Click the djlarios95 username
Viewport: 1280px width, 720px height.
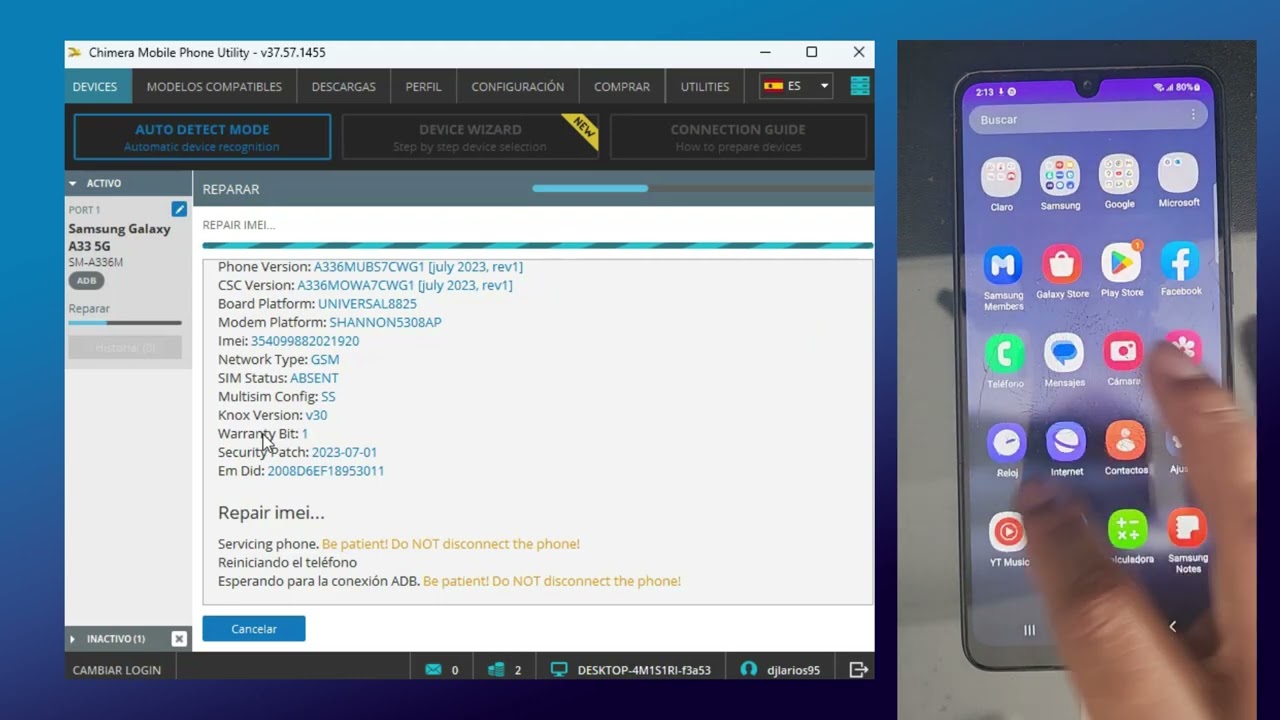click(793, 670)
